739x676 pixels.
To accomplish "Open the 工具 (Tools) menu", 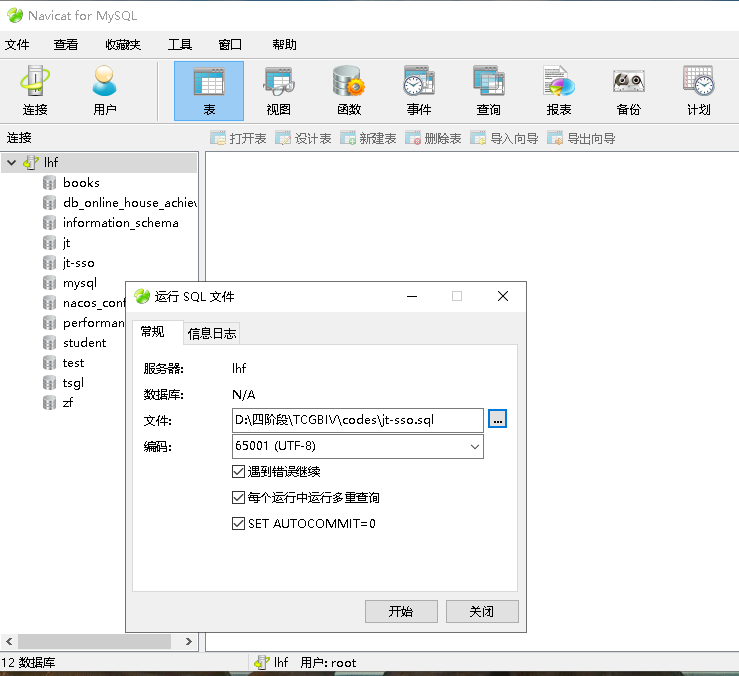I will coord(180,45).
